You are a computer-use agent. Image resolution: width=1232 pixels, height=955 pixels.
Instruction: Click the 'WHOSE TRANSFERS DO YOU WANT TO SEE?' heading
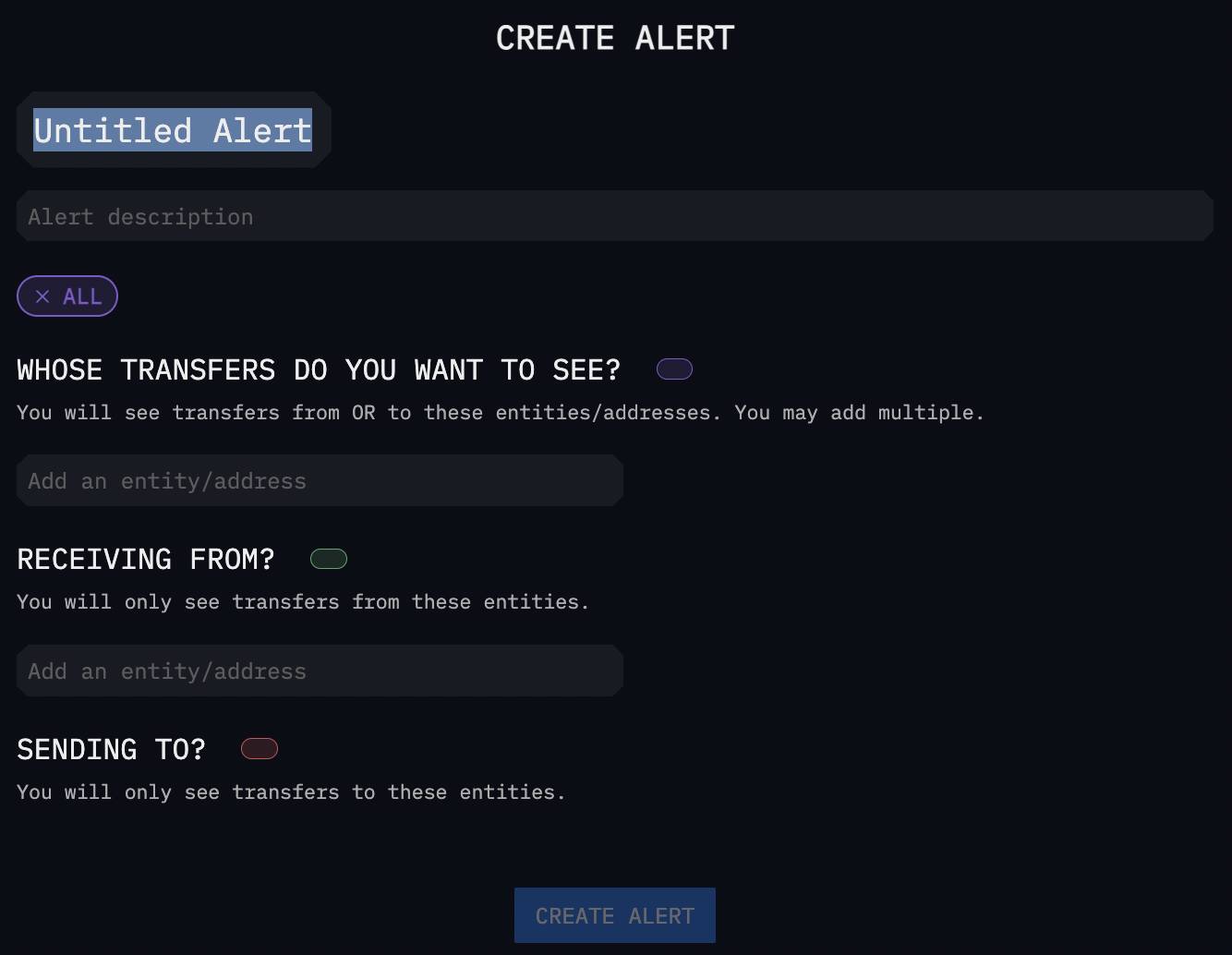(x=319, y=369)
